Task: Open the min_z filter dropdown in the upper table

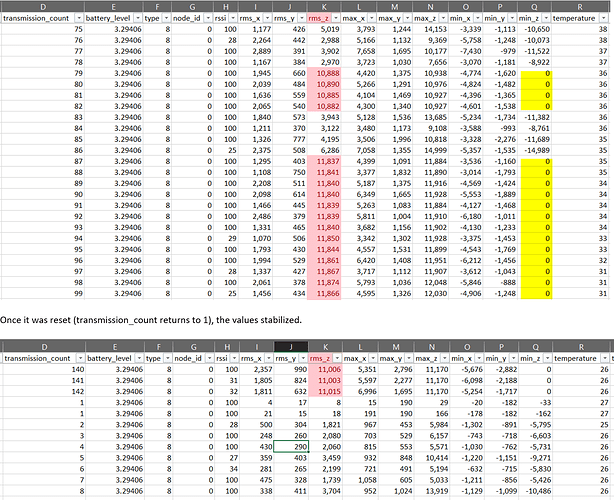Action: coord(546,18)
